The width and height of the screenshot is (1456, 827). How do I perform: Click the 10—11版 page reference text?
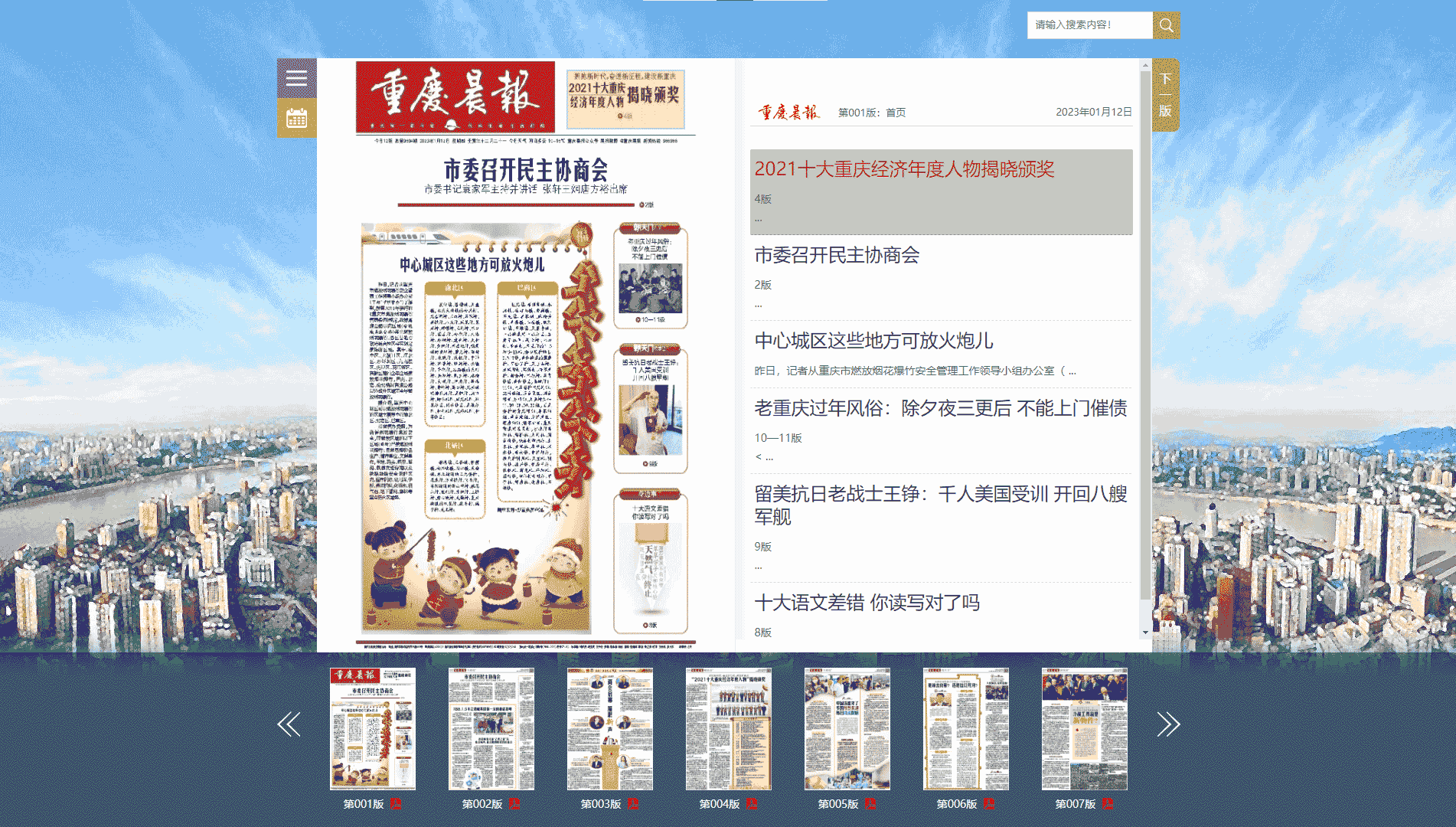[x=778, y=438]
